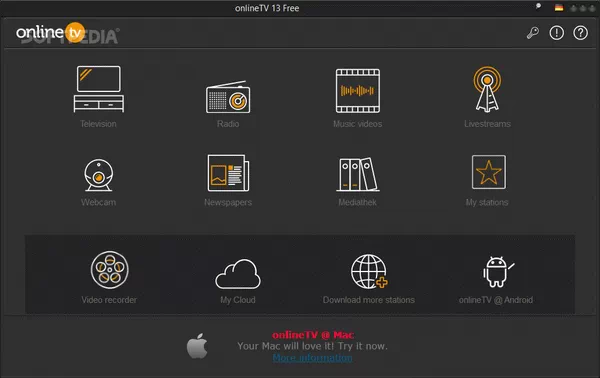The height and width of the screenshot is (378, 600).
Task: Click the speech bubble icon in title bar
Action: click(x=538, y=6)
